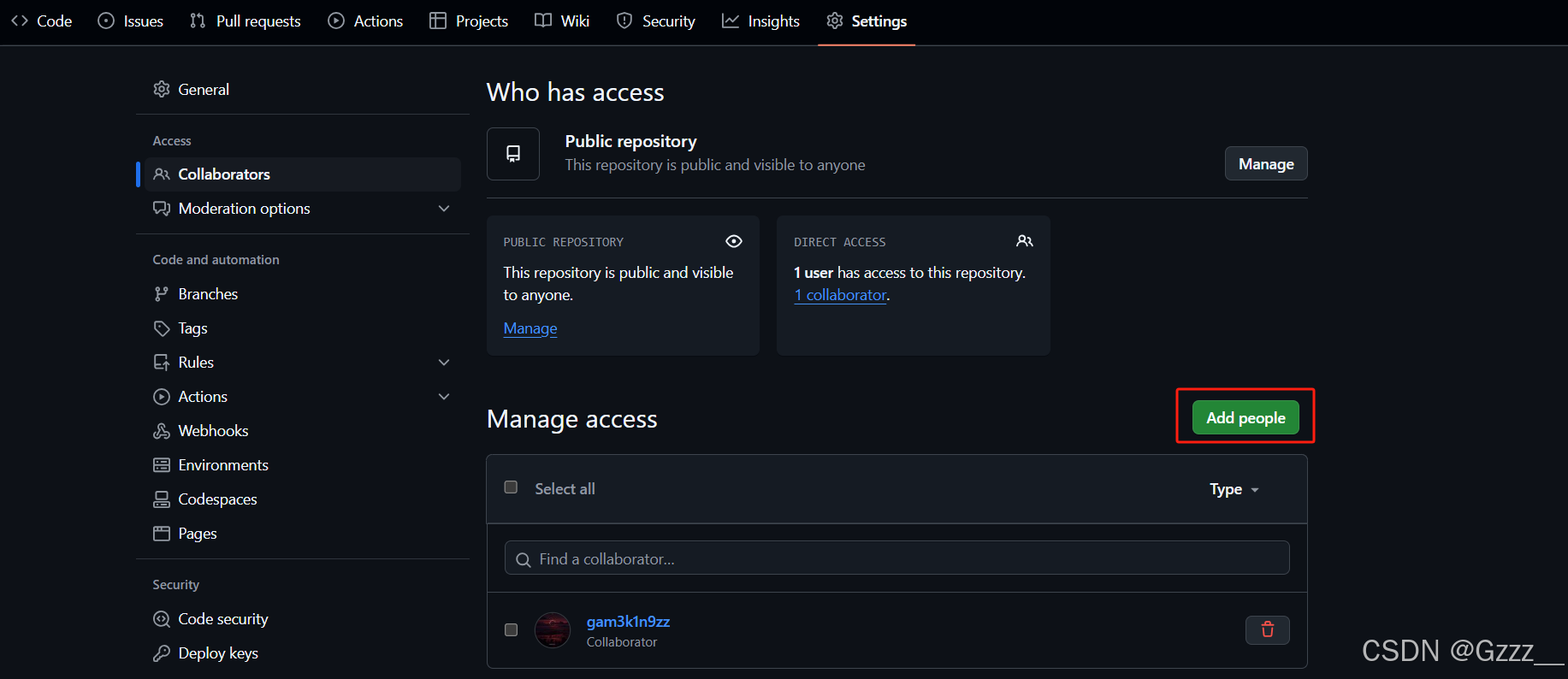Focus the Find a collaborator search field

point(896,558)
